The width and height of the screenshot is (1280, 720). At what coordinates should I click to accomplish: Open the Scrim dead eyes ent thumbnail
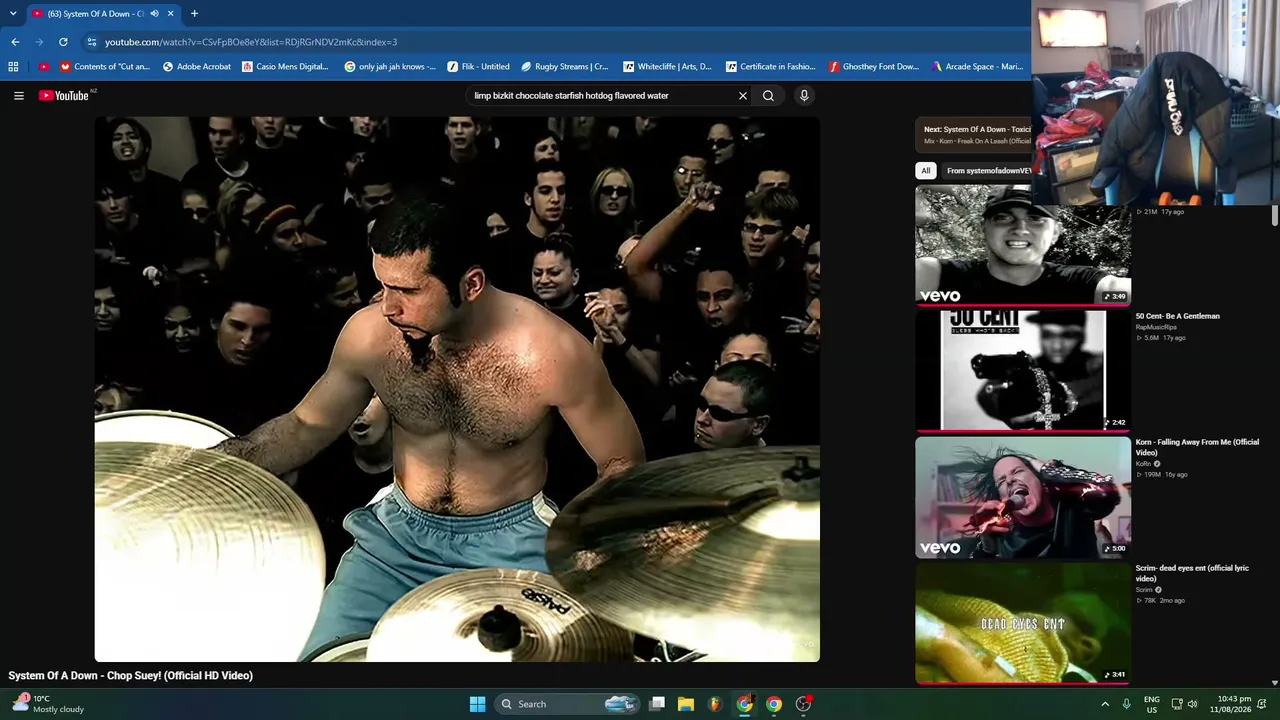1023,623
